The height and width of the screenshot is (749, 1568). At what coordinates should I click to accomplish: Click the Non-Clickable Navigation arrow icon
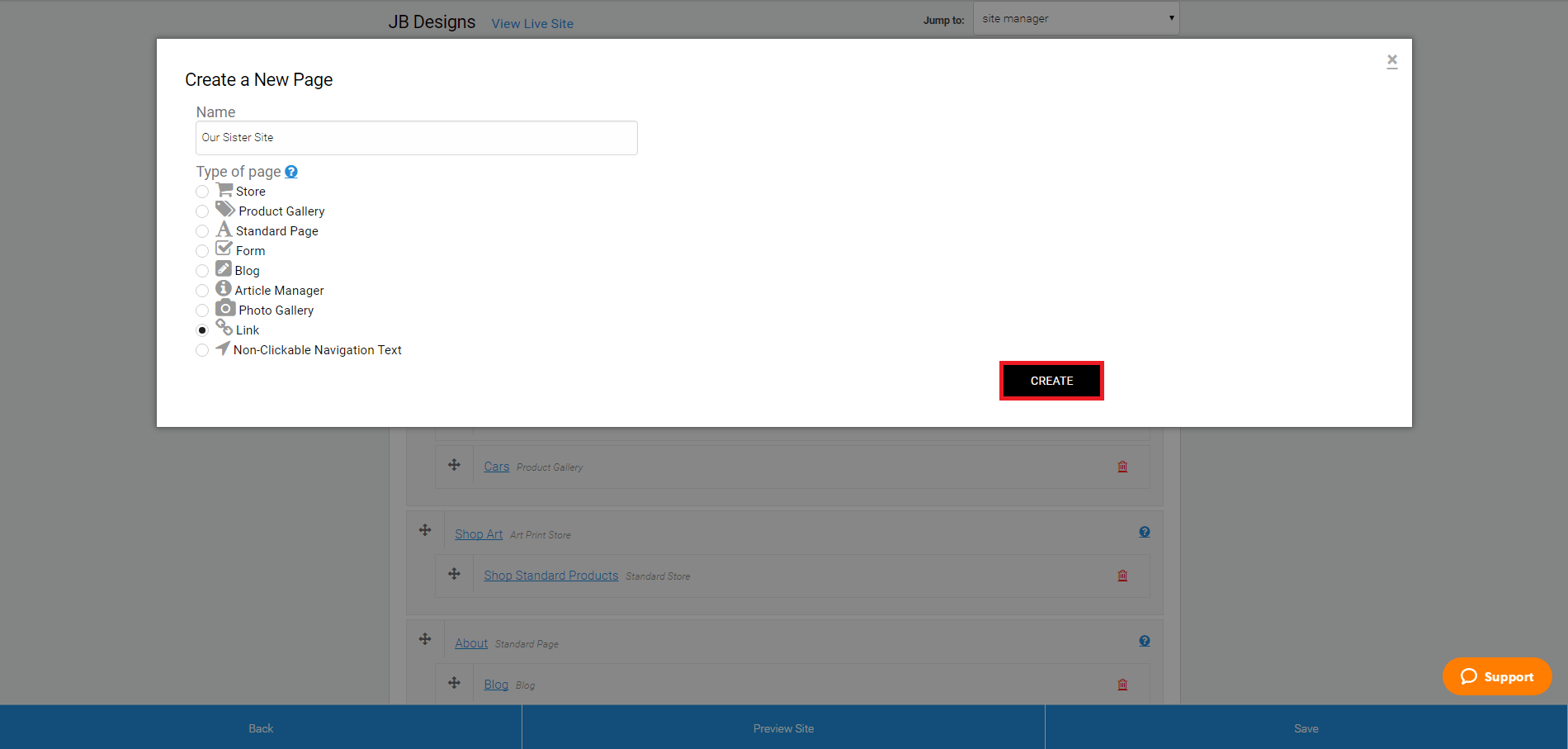(223, 348)
